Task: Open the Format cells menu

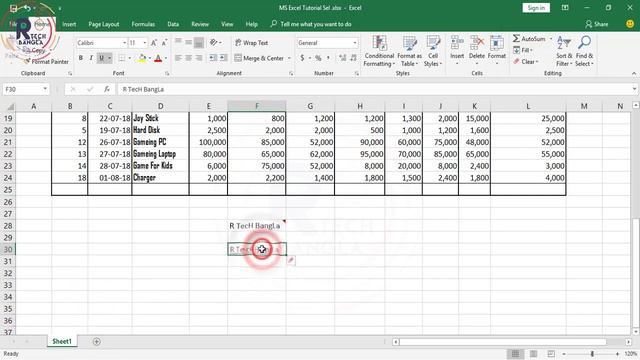Action: point(497,51)
